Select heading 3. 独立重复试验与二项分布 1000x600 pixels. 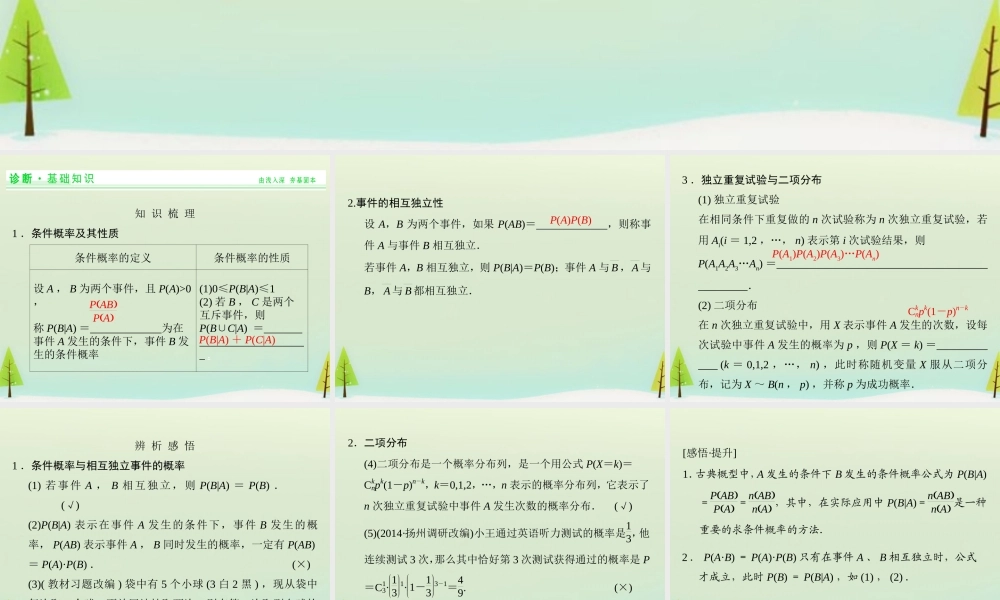tap(751, 180)
